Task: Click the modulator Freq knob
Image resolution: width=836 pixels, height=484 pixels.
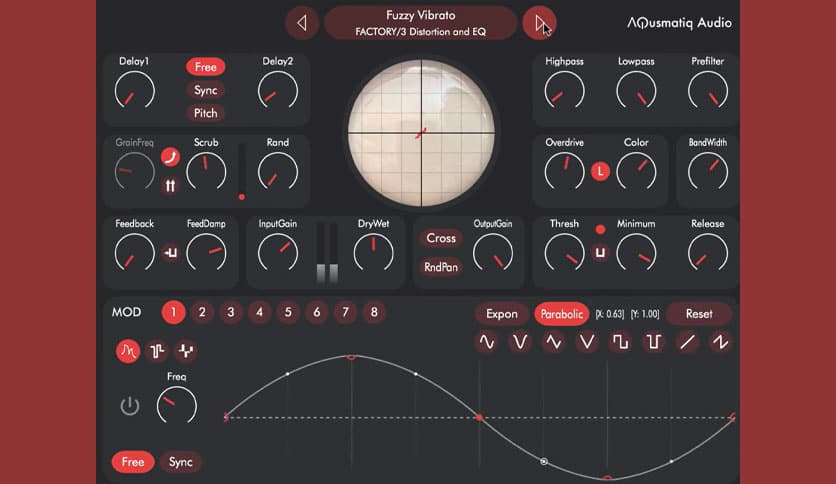Action: [x=176, y=406]
